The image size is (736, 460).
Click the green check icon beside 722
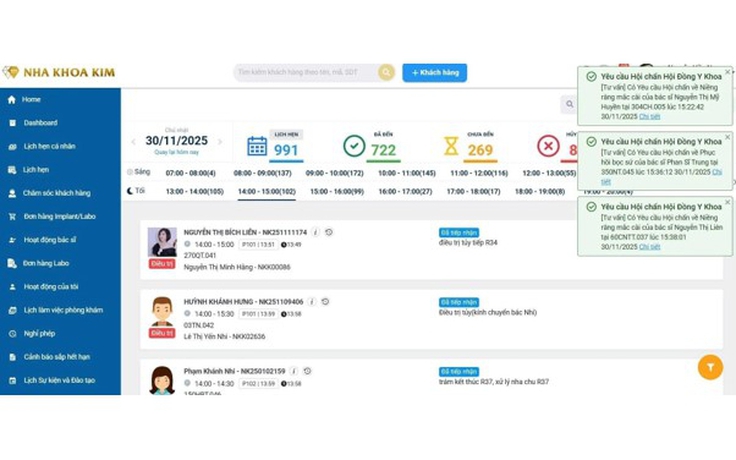[x=354, y=146]
